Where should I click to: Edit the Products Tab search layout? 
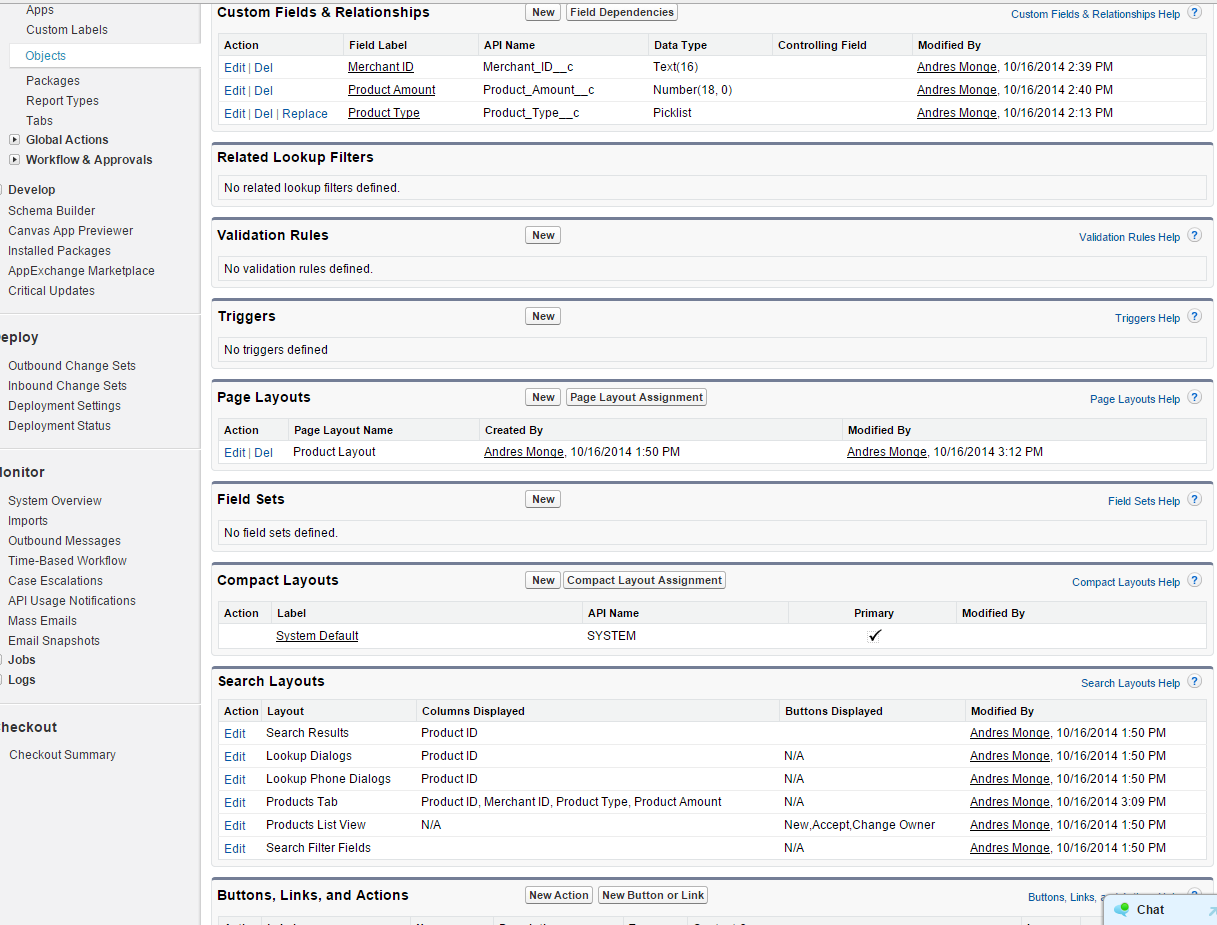(x=235, y=802)
